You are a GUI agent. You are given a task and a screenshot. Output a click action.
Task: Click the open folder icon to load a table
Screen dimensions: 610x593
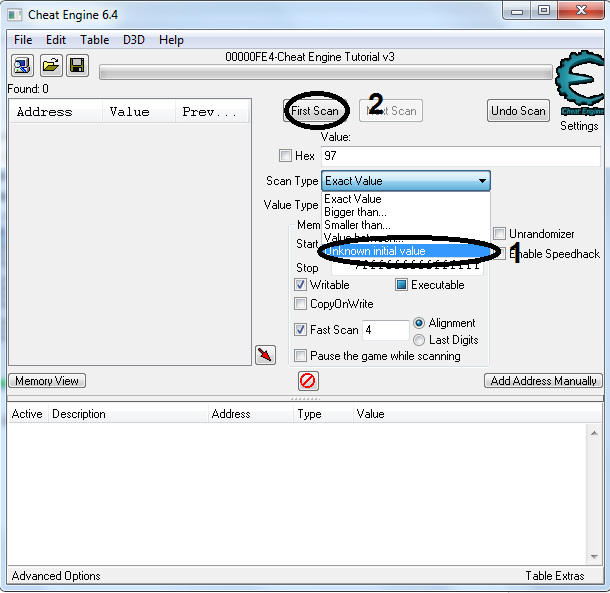(51, 65)
